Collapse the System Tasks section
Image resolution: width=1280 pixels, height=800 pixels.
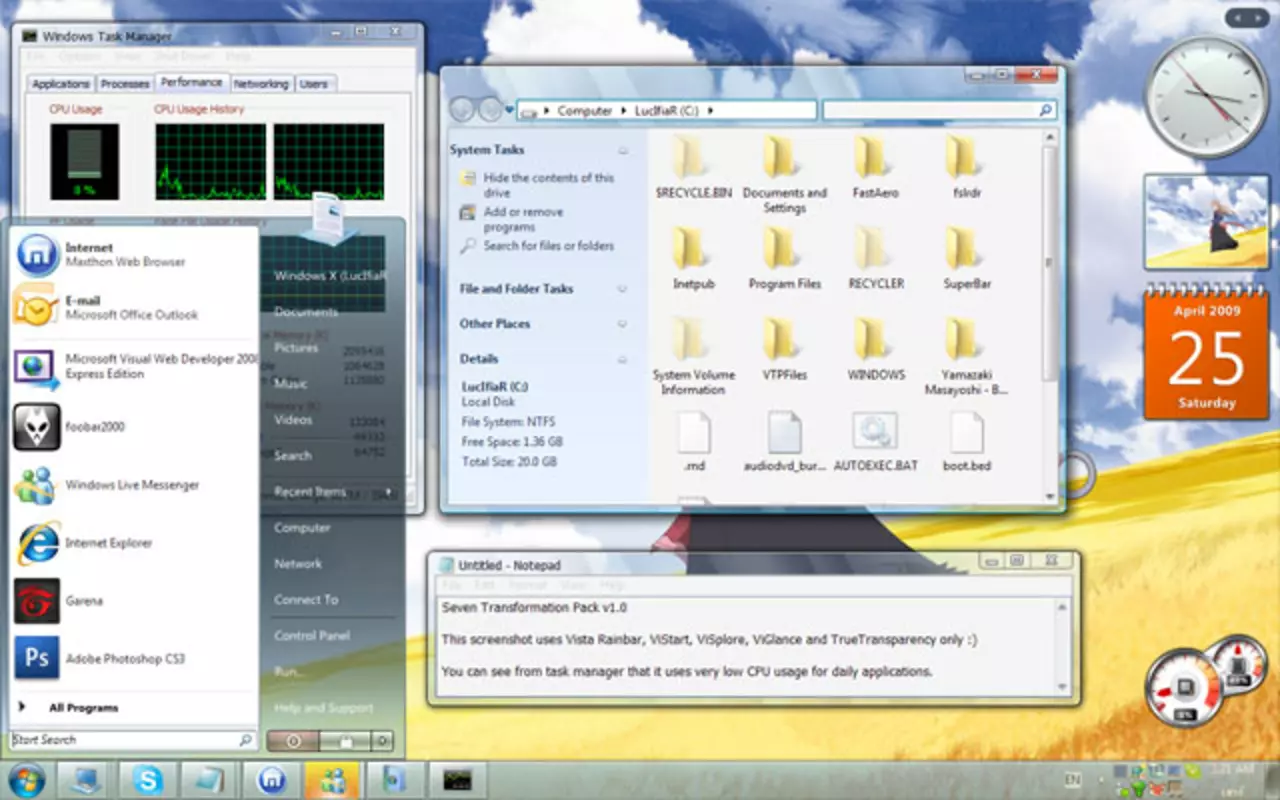click(623, 150)
